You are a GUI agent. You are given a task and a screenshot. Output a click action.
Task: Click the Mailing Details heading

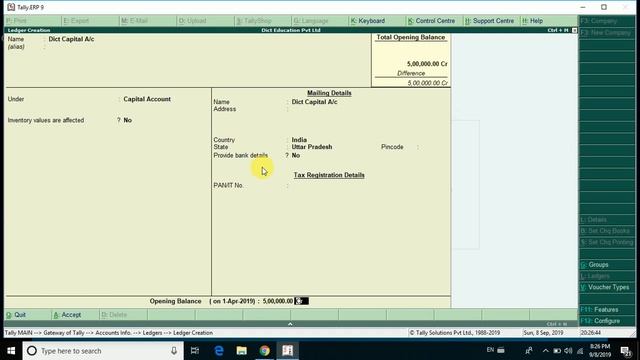(329, 93)
